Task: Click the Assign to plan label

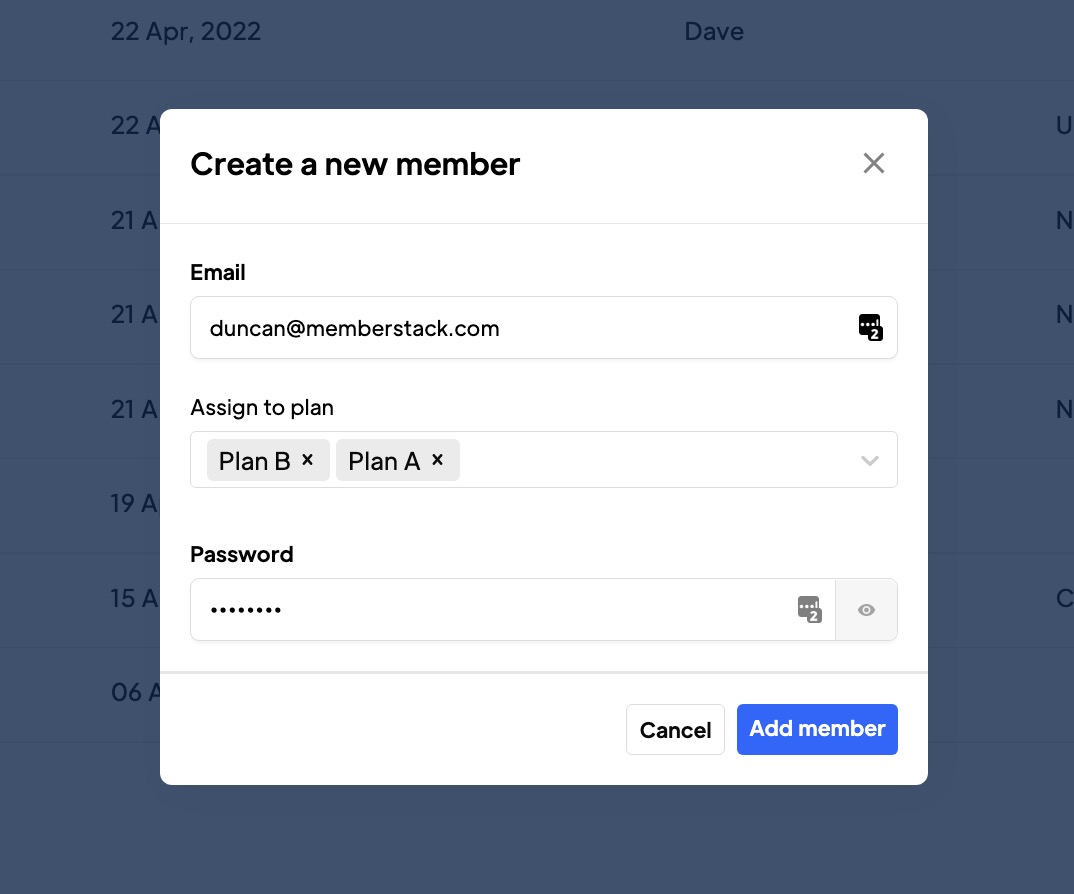Action: pyautogui.click(x=262, y=407)
